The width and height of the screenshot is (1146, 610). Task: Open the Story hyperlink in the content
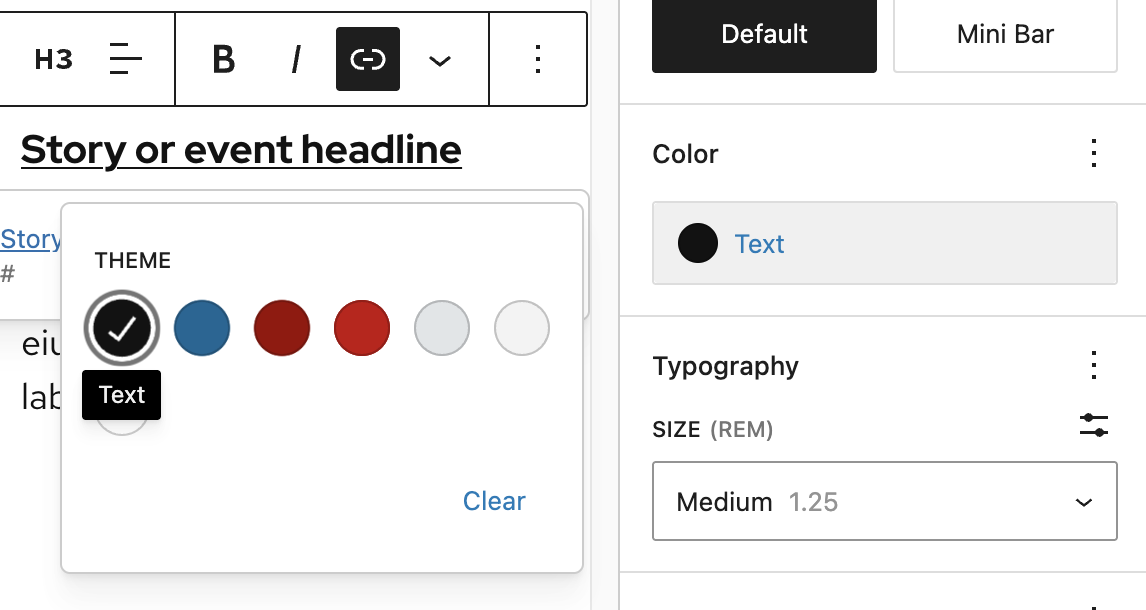28,239
